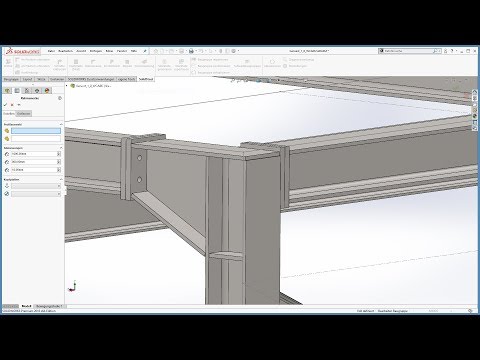Click the New document icon
Viewport: 480px width, 360px height.
(163, 51)
